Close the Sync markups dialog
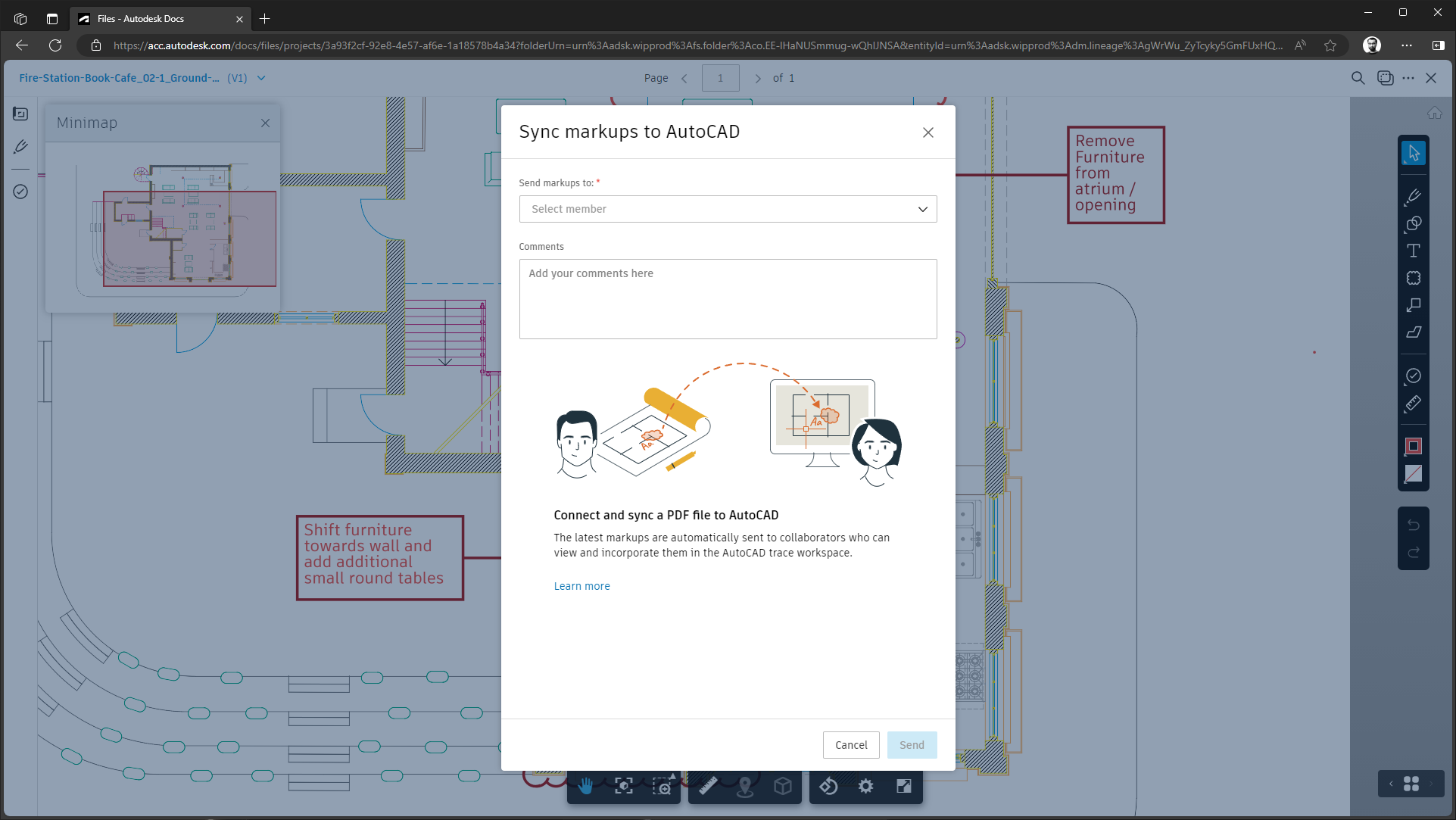Image resolution: width=1456 pixels, height=820 pixels. pyautogui.click(x=928, y=133)
